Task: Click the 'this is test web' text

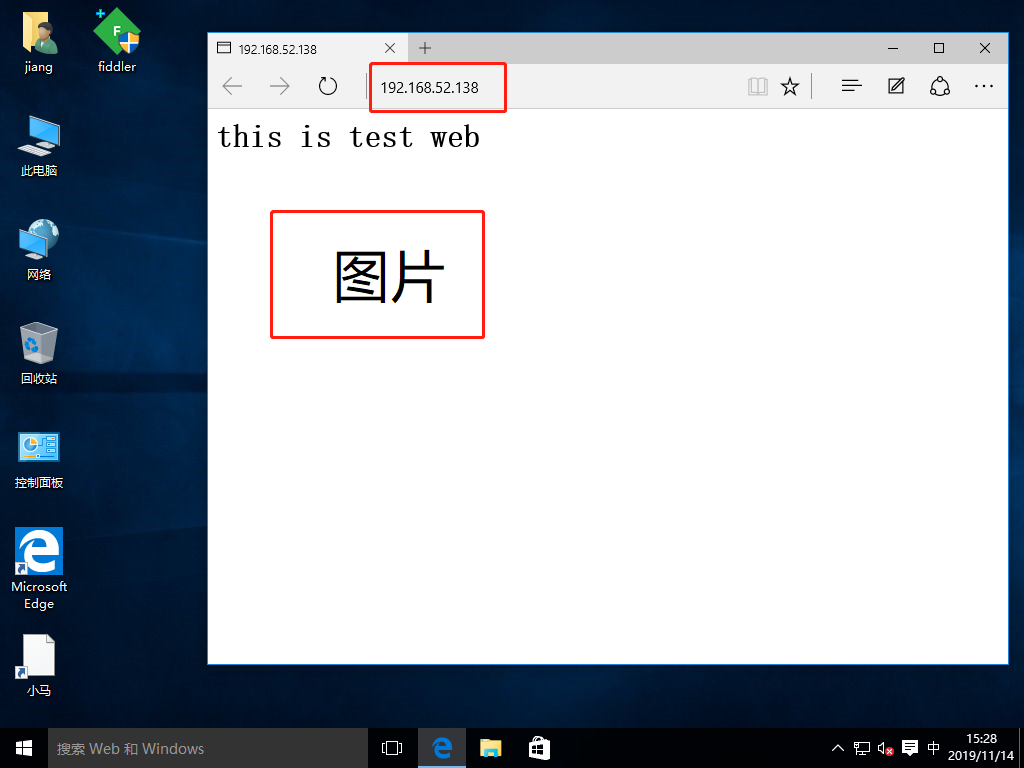Action: 349,137
